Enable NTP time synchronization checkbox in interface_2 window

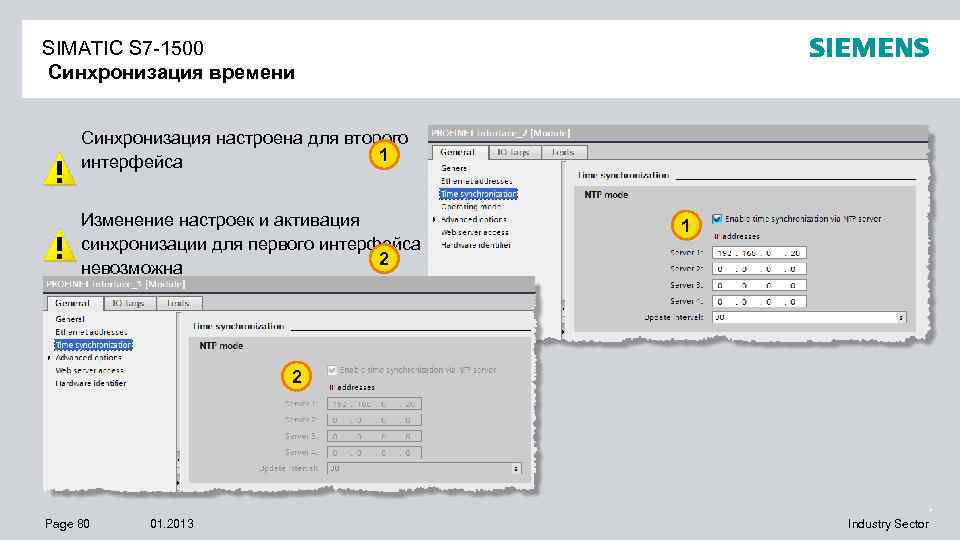click(x=717, y=219)
